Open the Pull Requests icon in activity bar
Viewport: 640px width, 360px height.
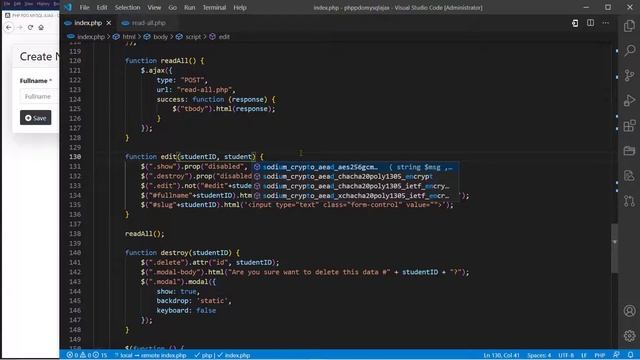point(629,201)
